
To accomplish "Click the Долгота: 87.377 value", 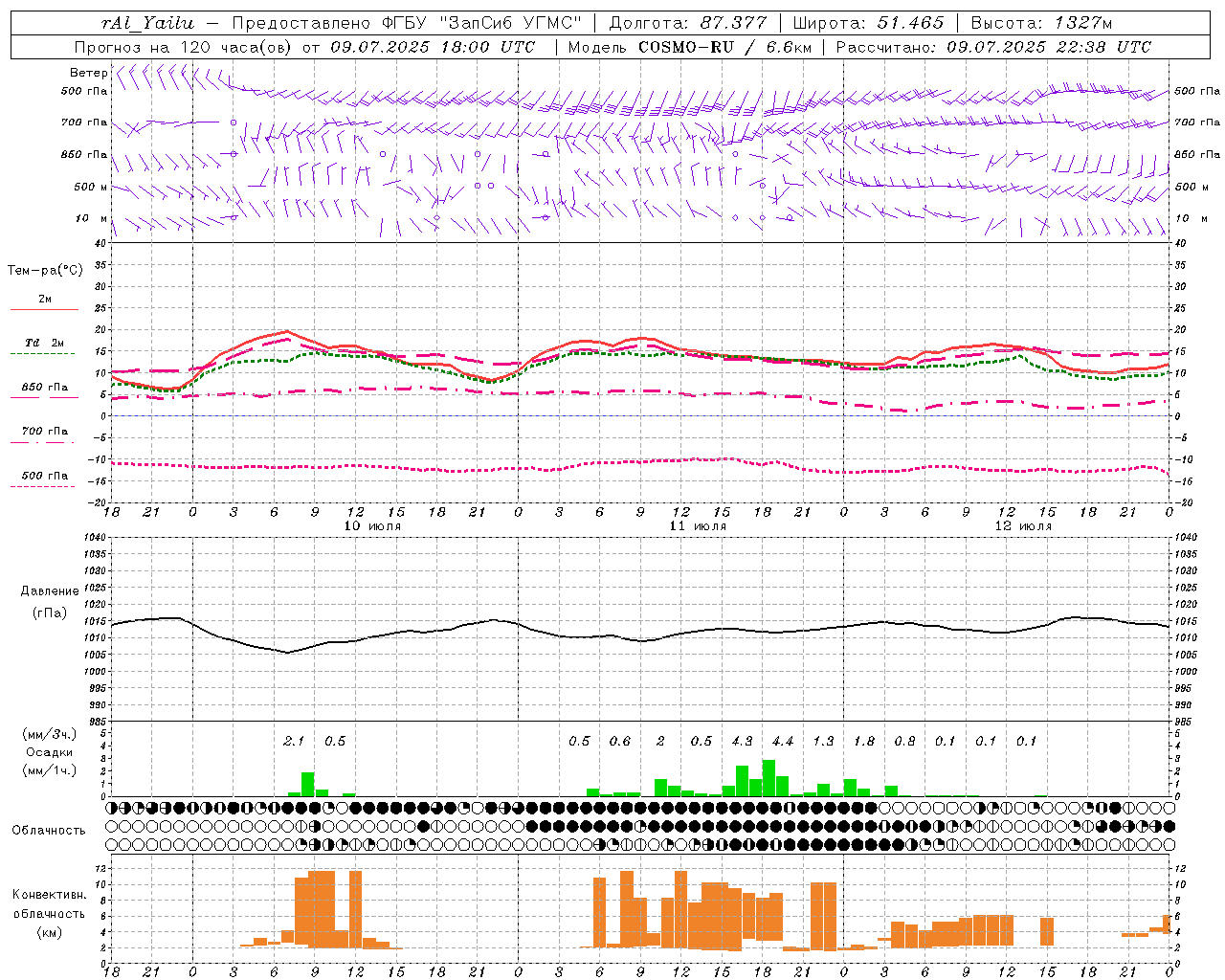I will tap(687, 23).
